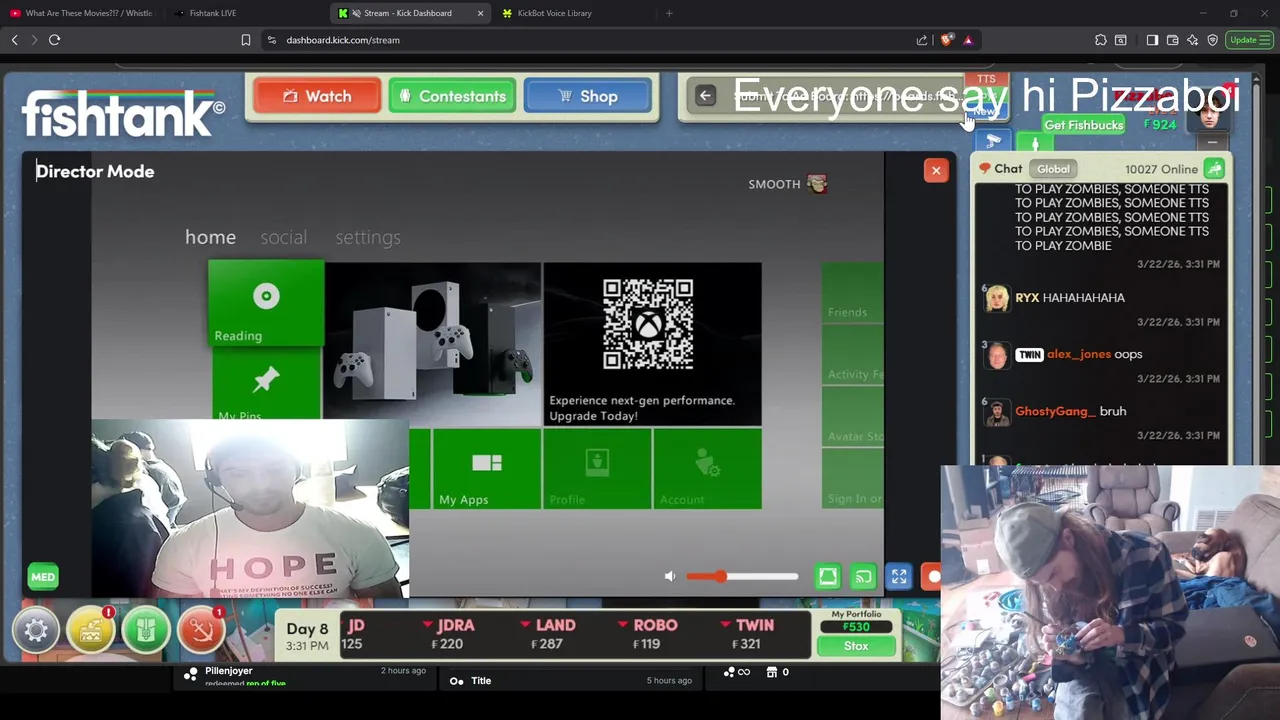Adjust the player volume slider
Image resolution: width=1280 pixels, height=720 pixels.
pos(742,576)
